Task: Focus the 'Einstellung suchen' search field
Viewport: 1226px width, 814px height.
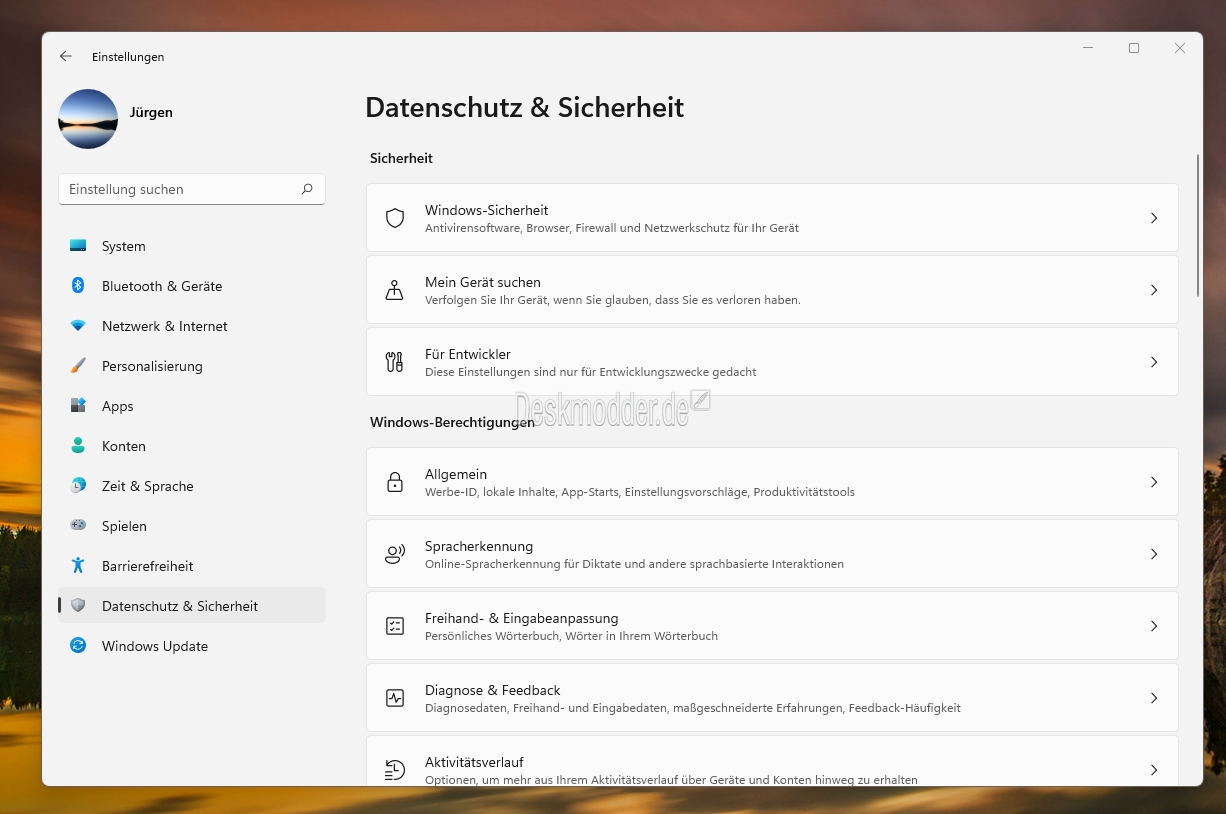Action: tap(192, 189)
